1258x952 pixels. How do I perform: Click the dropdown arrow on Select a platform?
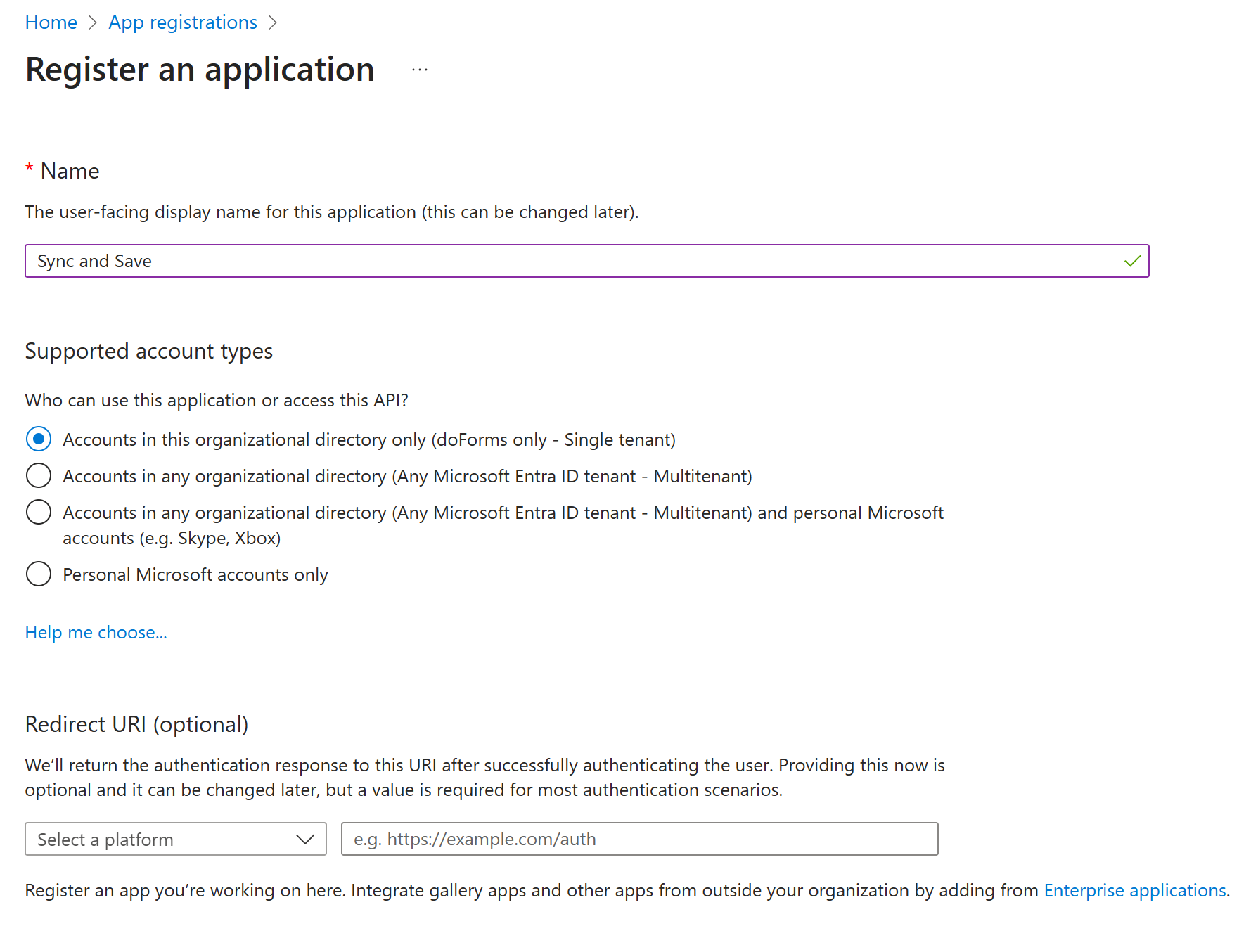point(304,839)
